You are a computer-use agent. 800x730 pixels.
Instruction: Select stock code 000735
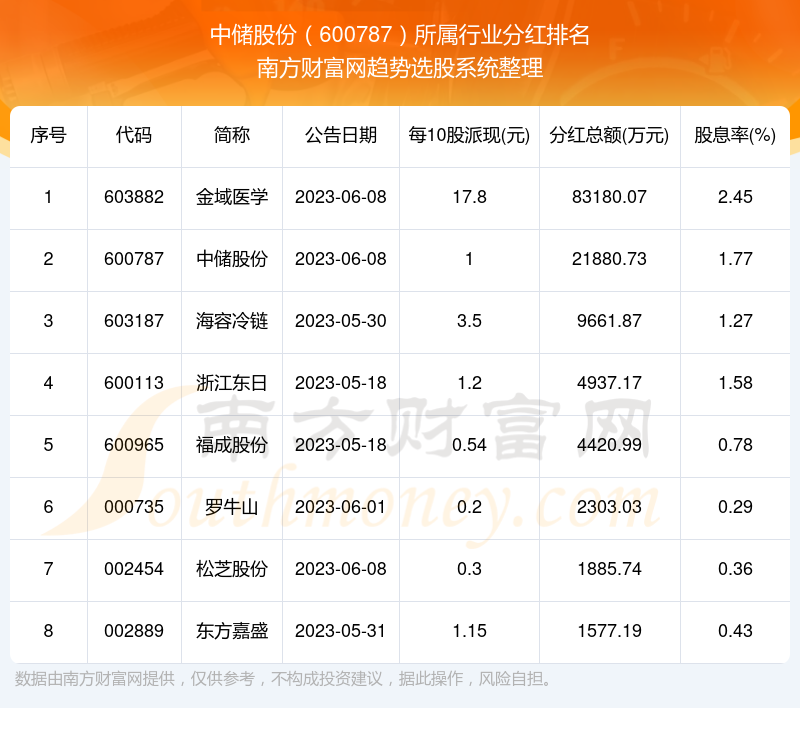click(x=134, y=507)
